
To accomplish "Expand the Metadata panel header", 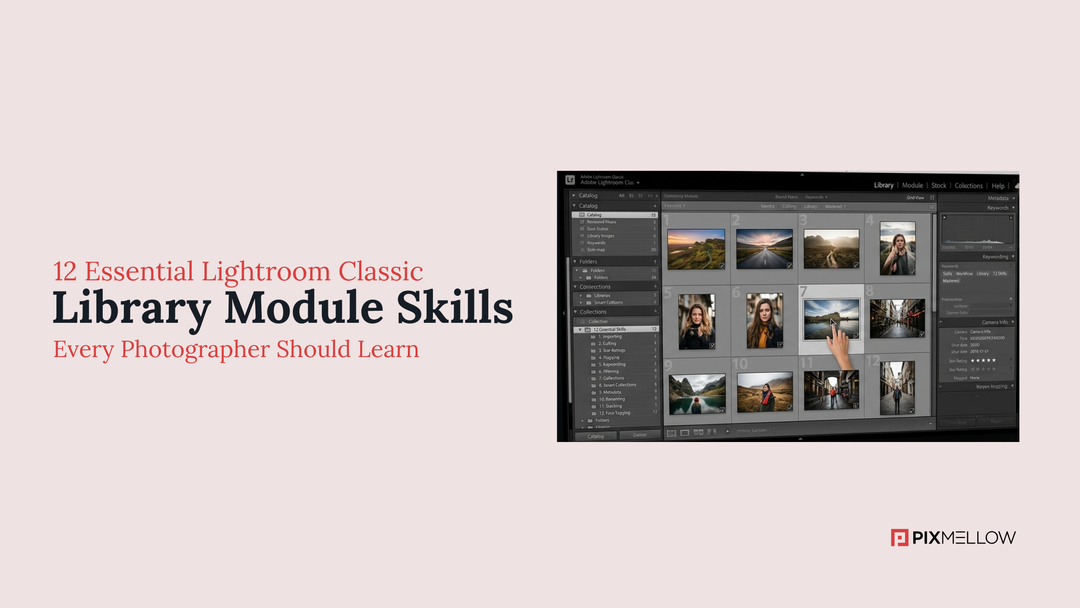I will [1013, 198].
